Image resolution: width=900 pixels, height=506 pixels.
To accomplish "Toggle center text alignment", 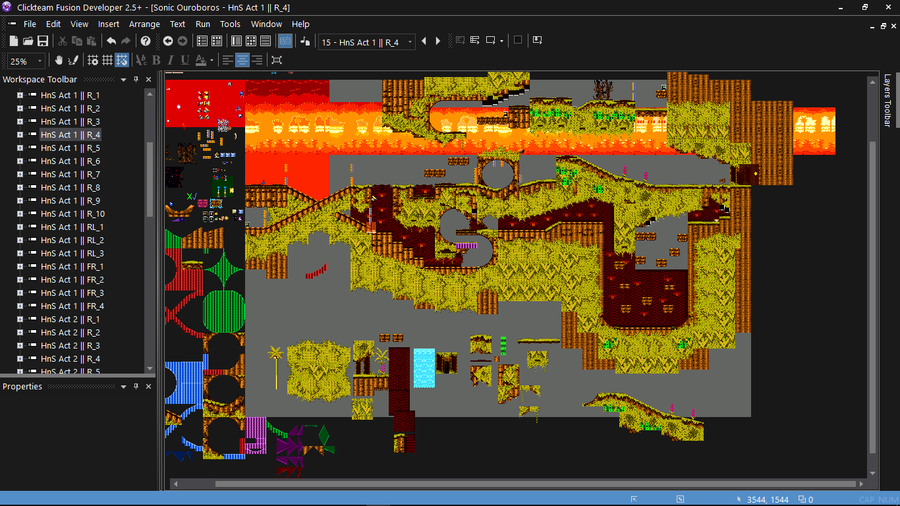I will point(242,60).
